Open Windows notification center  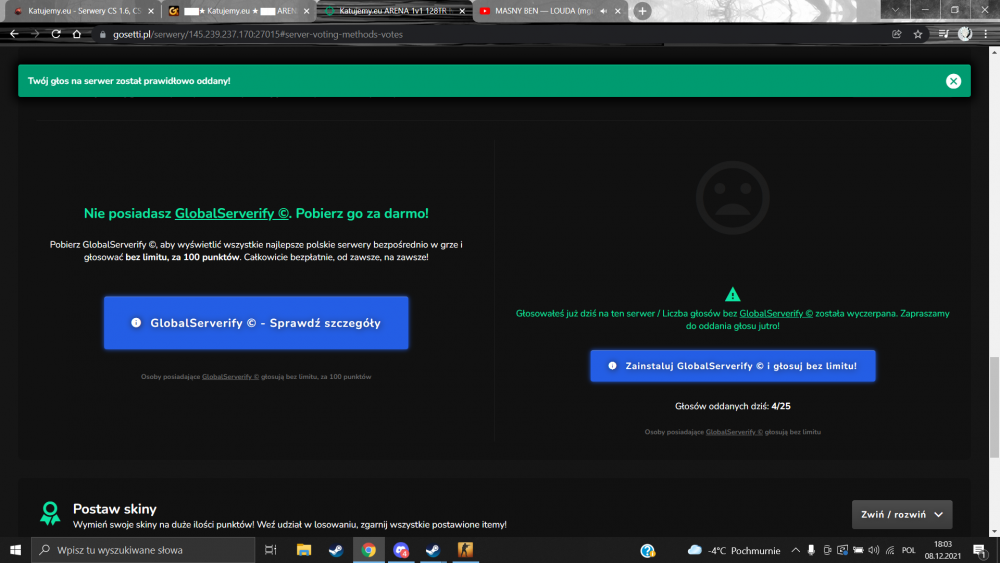(x=980, y=550)
